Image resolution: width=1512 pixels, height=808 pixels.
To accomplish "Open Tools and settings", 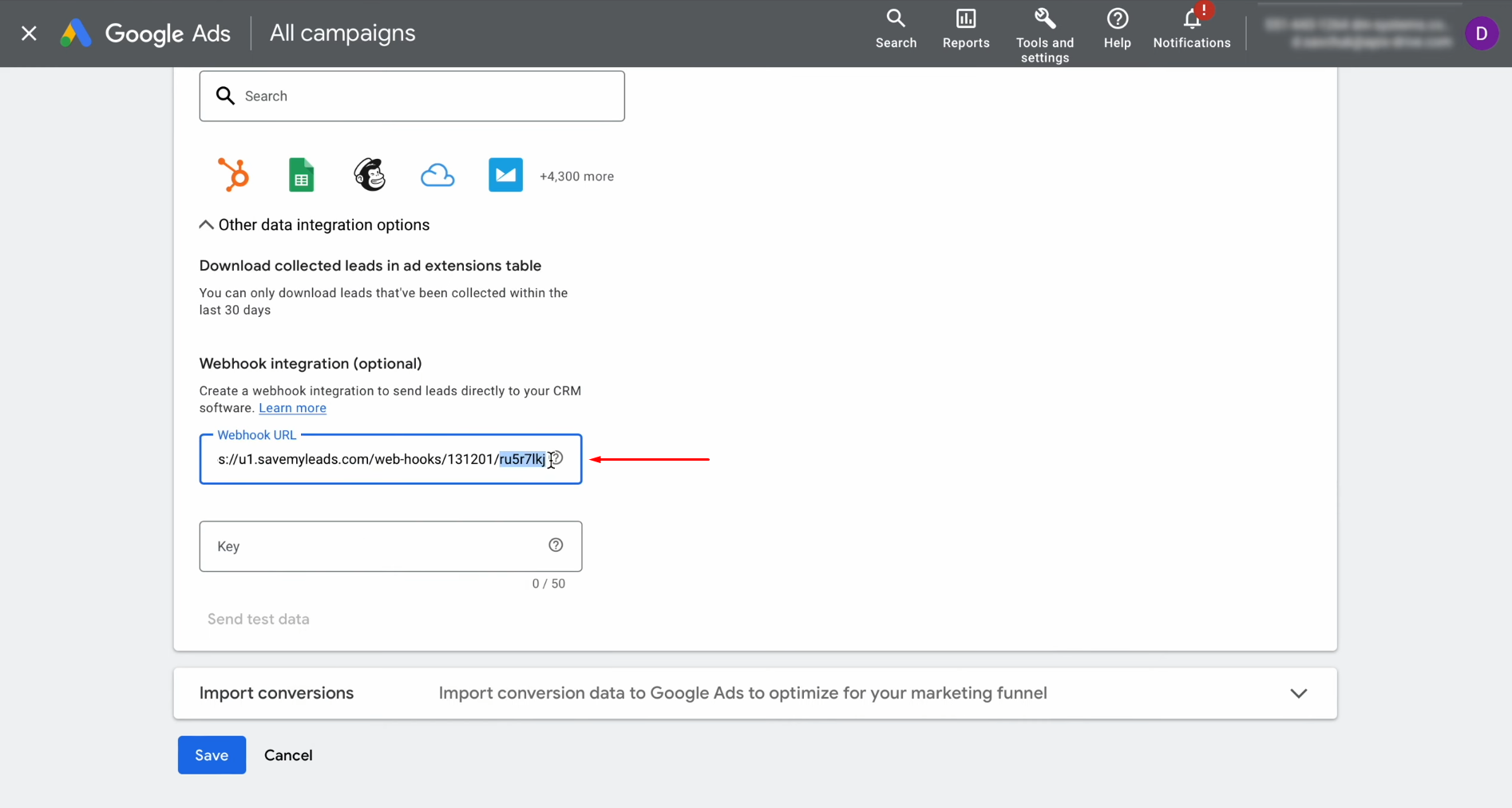I will [1044, 35].
